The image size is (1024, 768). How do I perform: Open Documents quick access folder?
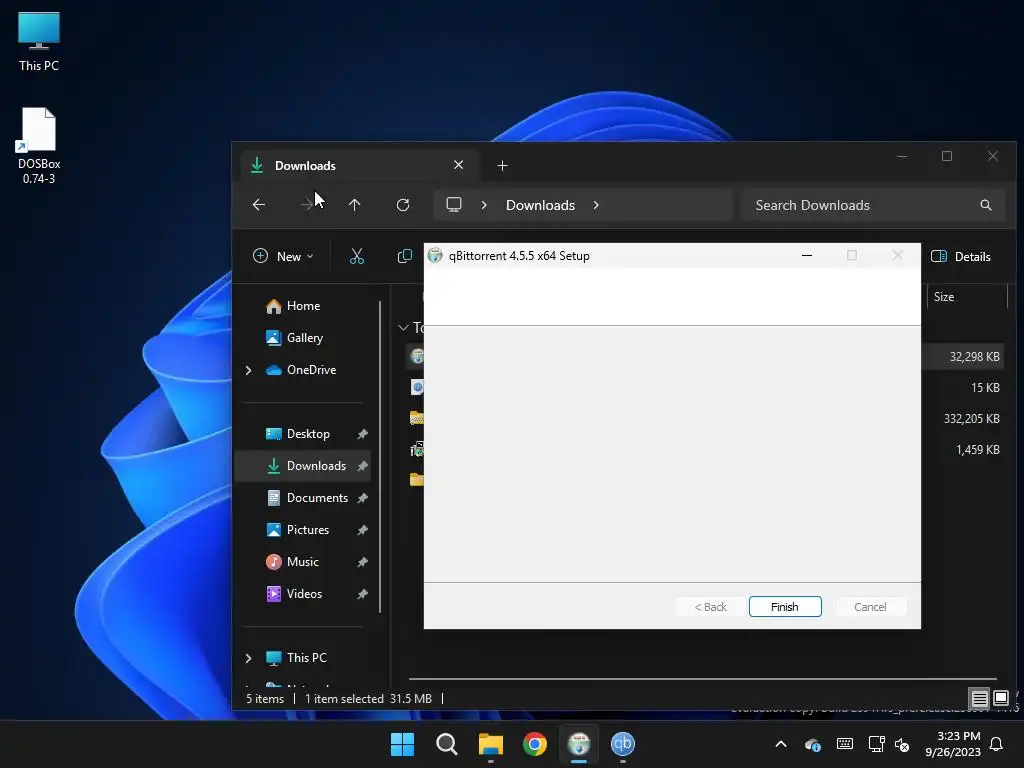tap(307, 498)
